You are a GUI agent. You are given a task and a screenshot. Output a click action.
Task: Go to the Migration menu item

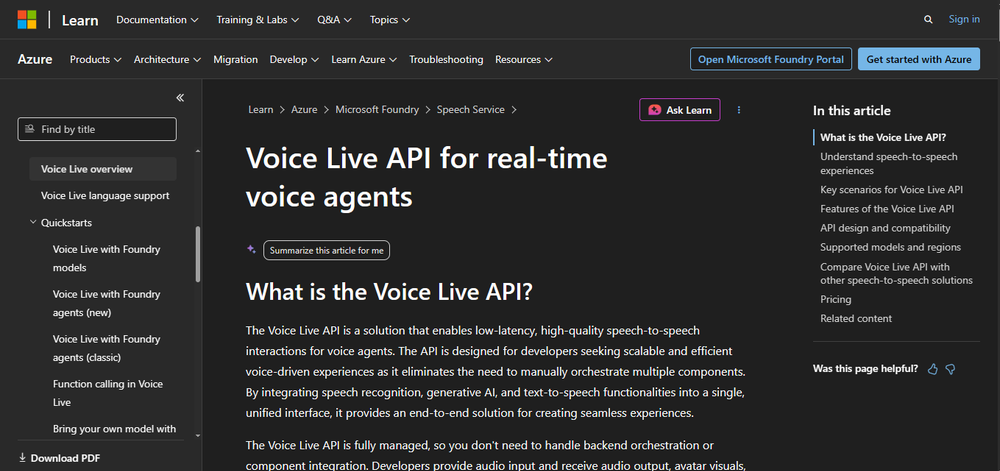235,59
